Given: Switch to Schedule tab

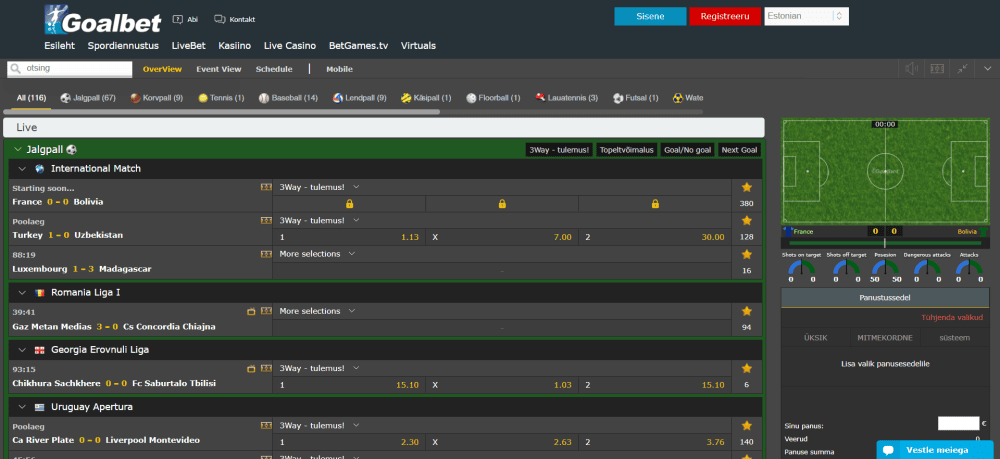Looking at the screenshot, I should point(274,69).
